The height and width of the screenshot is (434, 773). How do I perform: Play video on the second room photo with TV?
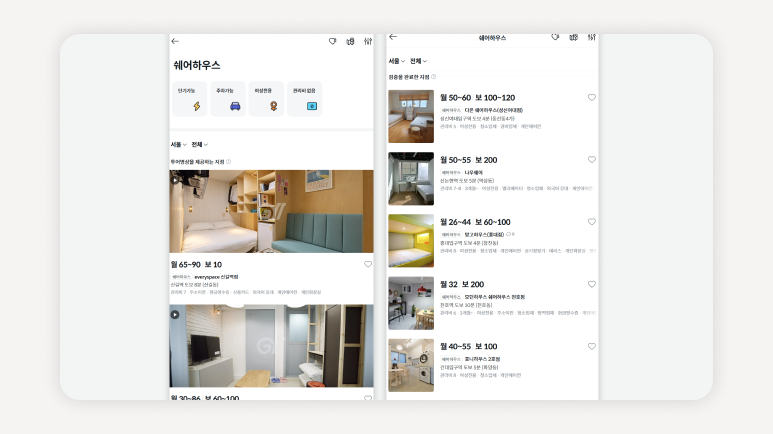click(x=175, y=315)
